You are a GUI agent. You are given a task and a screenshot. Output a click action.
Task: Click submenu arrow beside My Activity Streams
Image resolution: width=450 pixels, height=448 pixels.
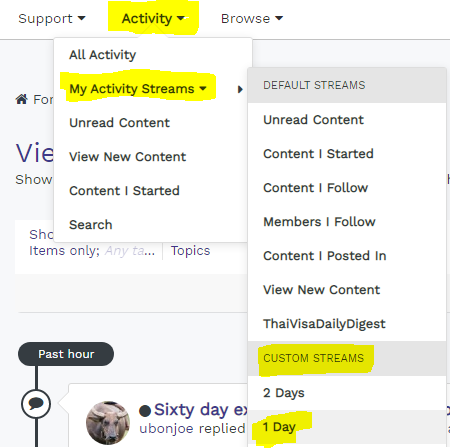(240, 89)
